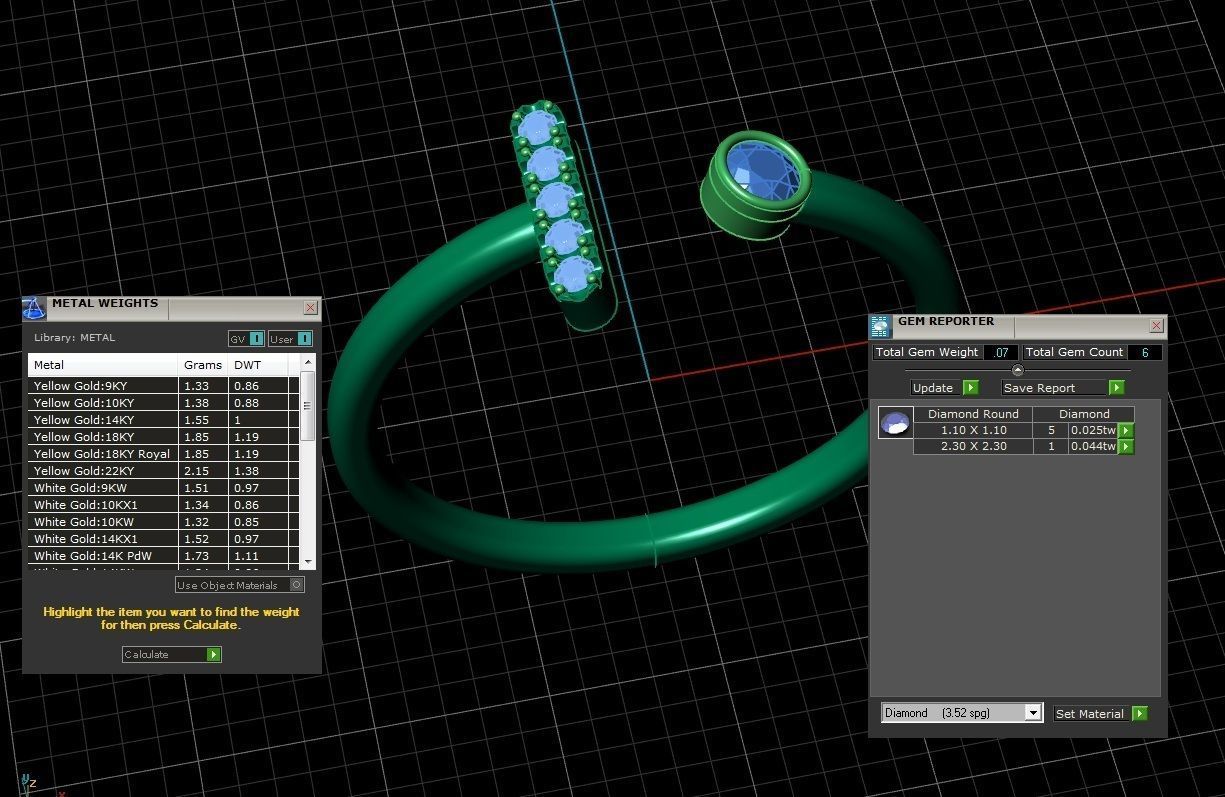Click the Grams column header
This screenshot has height=797, width=1225.
[203, 365]
